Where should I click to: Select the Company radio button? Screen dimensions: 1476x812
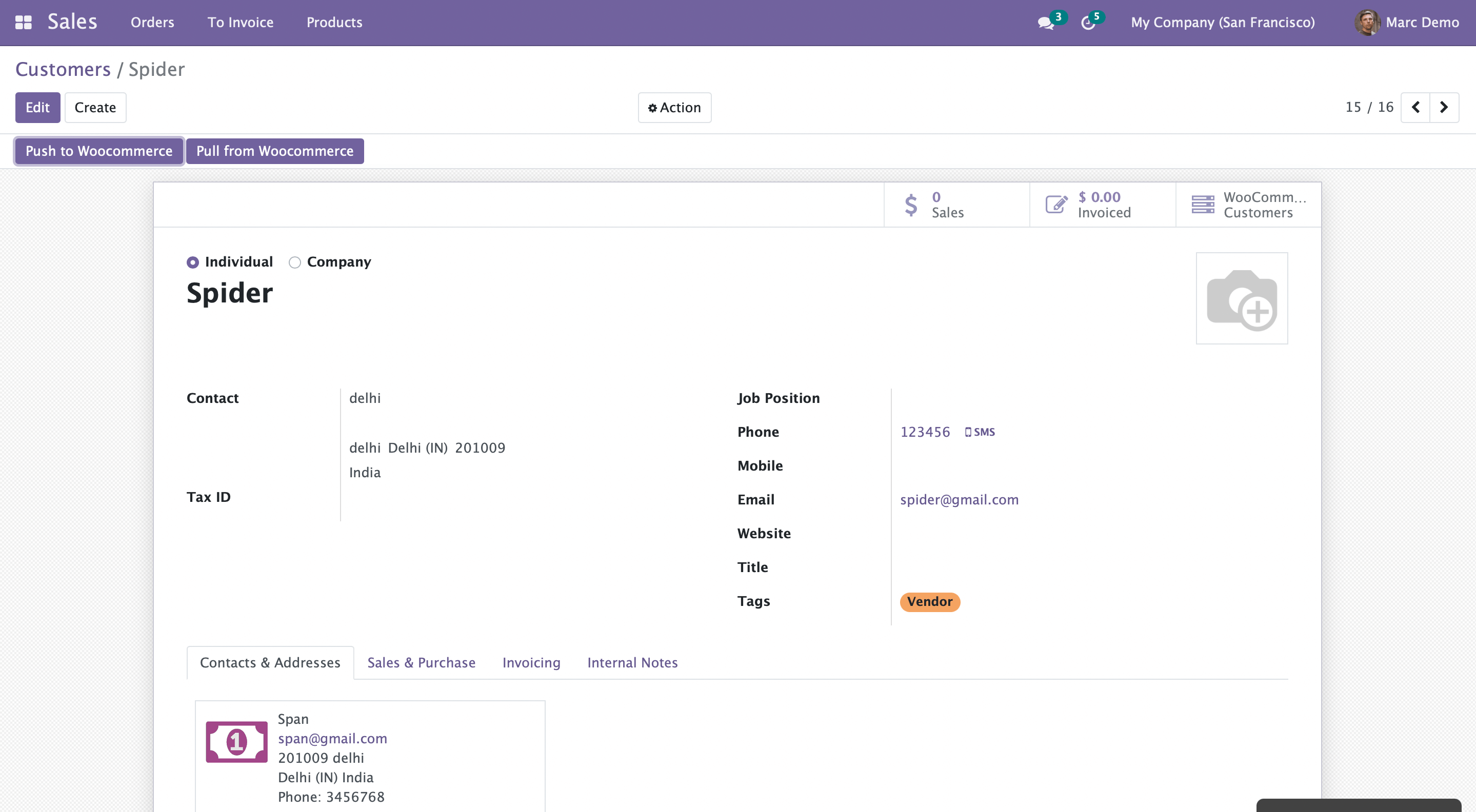tap(294, 262)
